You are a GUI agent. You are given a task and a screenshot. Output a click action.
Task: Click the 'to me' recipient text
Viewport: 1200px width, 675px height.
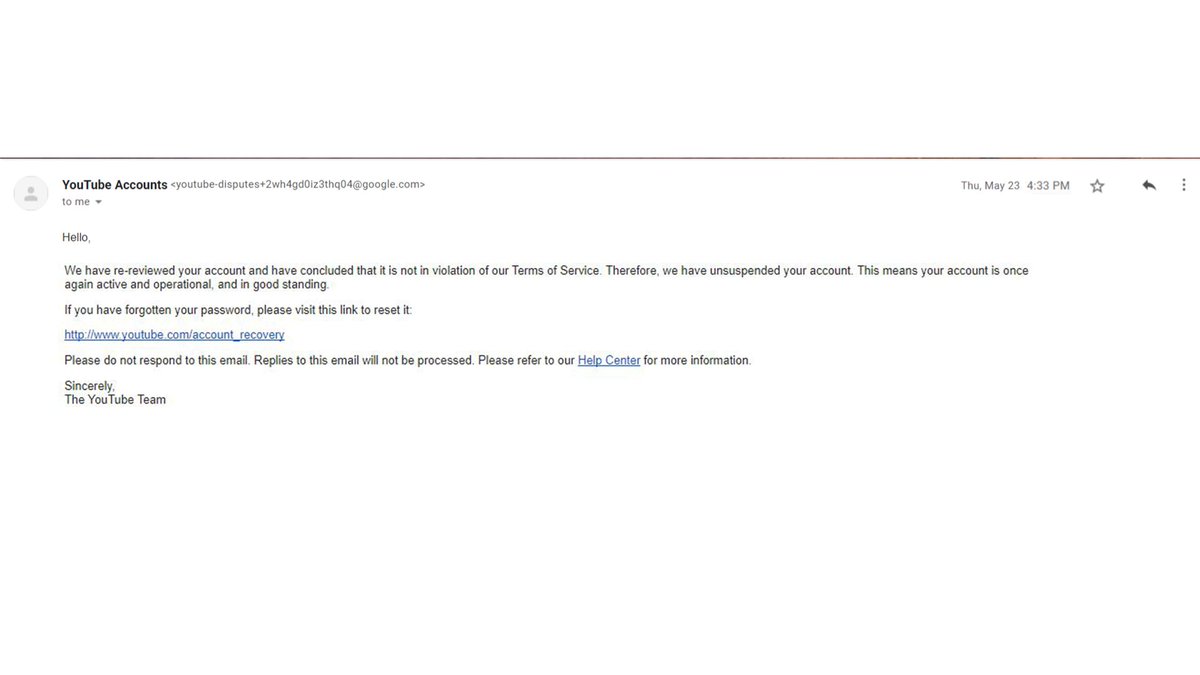76,202
